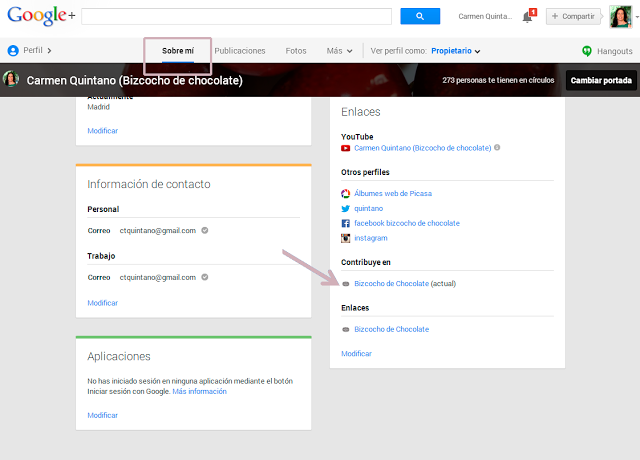
Task: Click the Trabajo email ctquintano@gmail.com
Action: point(158,278)
